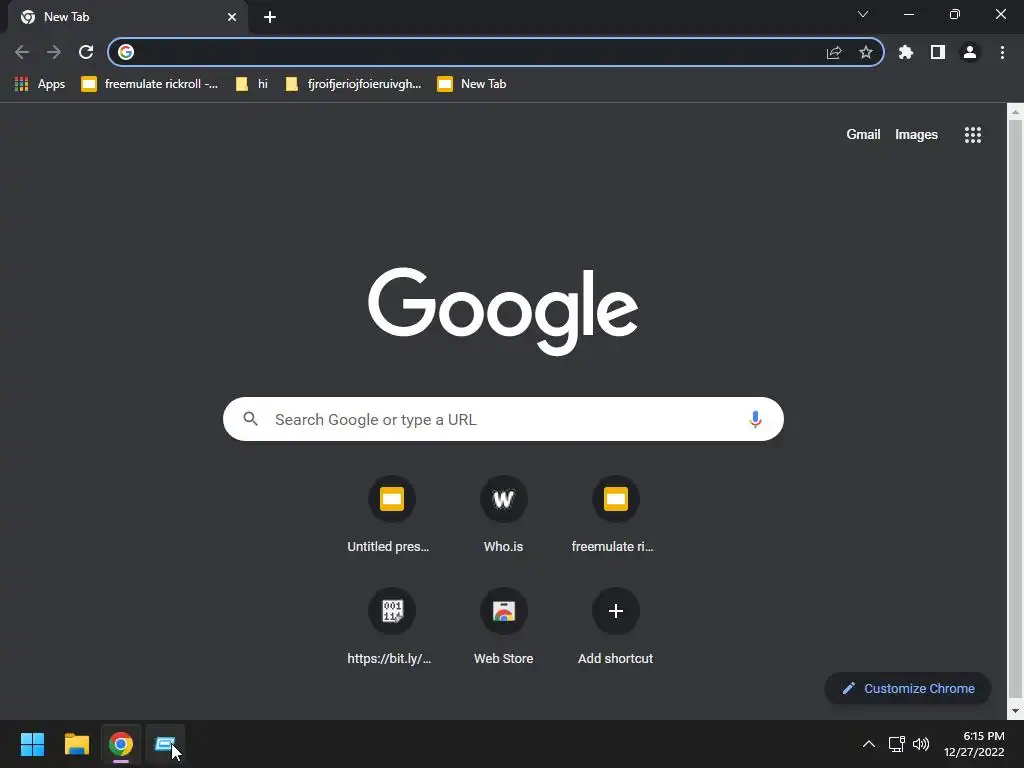Viewport: 1024px width, 768px height.
Task: Open a new tab with the plus button
Action: [270, 17]
